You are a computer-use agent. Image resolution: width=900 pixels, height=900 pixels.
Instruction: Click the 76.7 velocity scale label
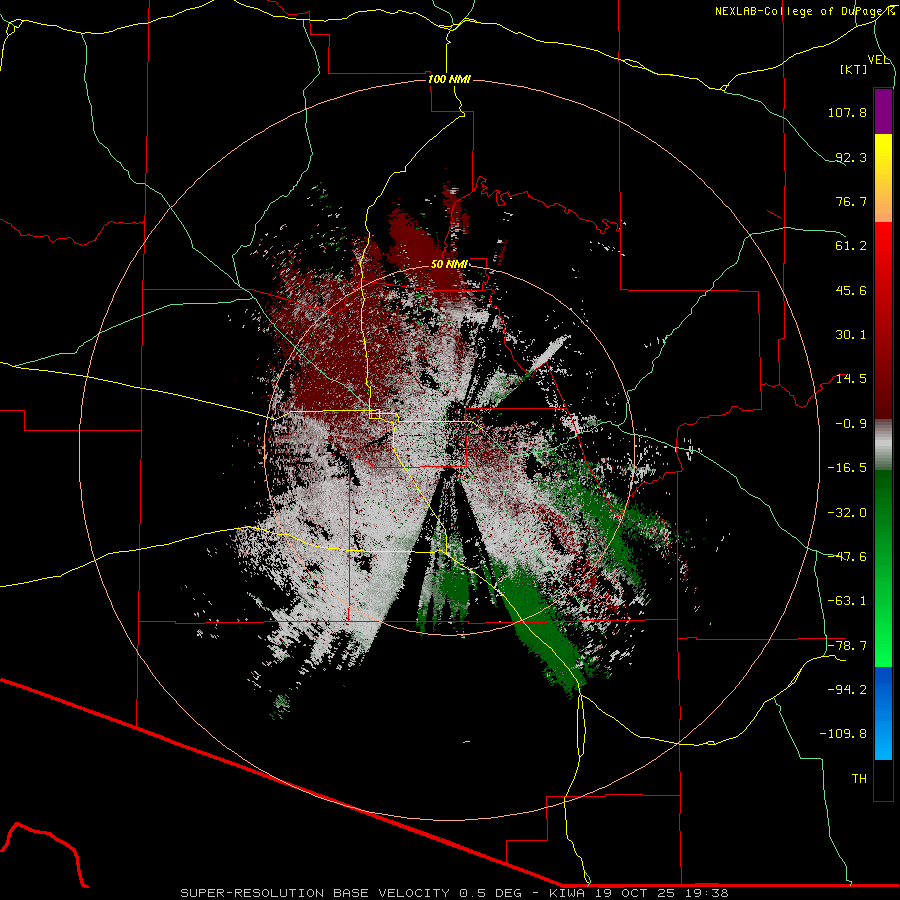click(851, 201)
